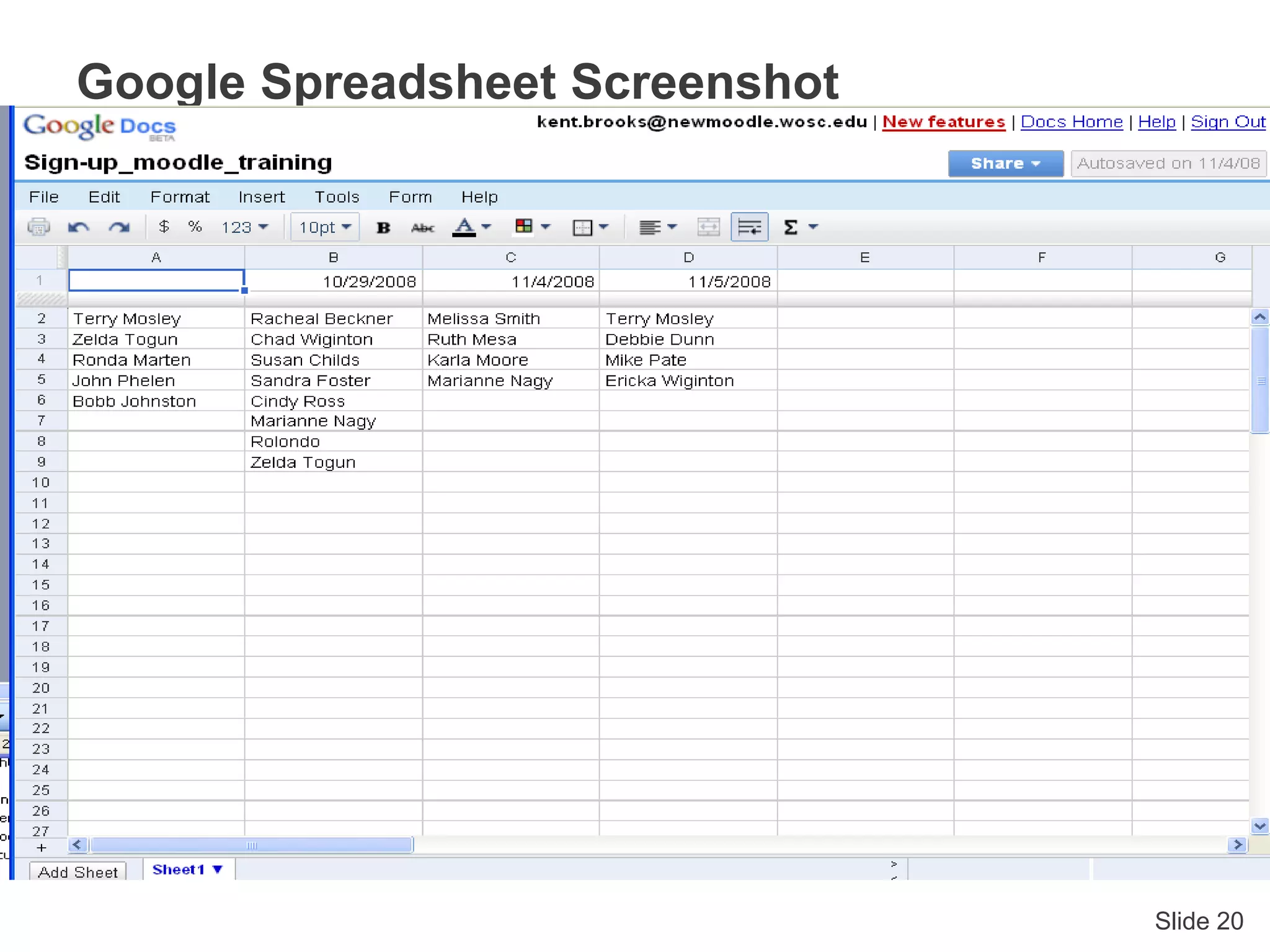
Task: Click cell Racheal Beckner
Action: [334, 319]
